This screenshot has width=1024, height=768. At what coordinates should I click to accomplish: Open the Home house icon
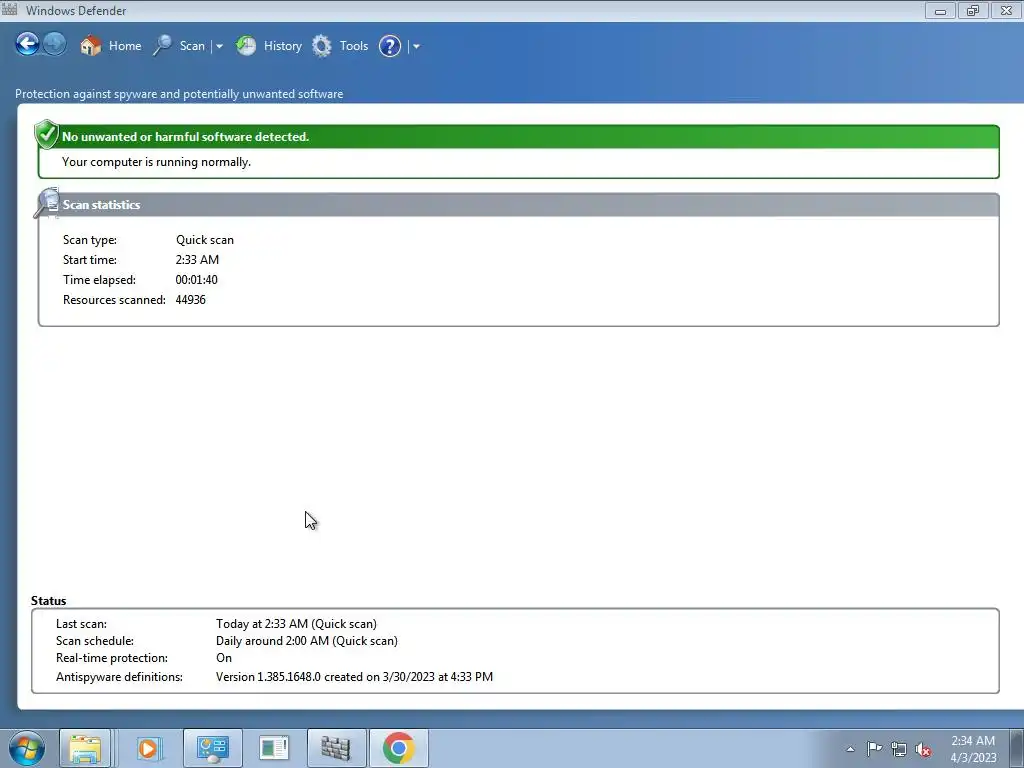tap(91, 46)
